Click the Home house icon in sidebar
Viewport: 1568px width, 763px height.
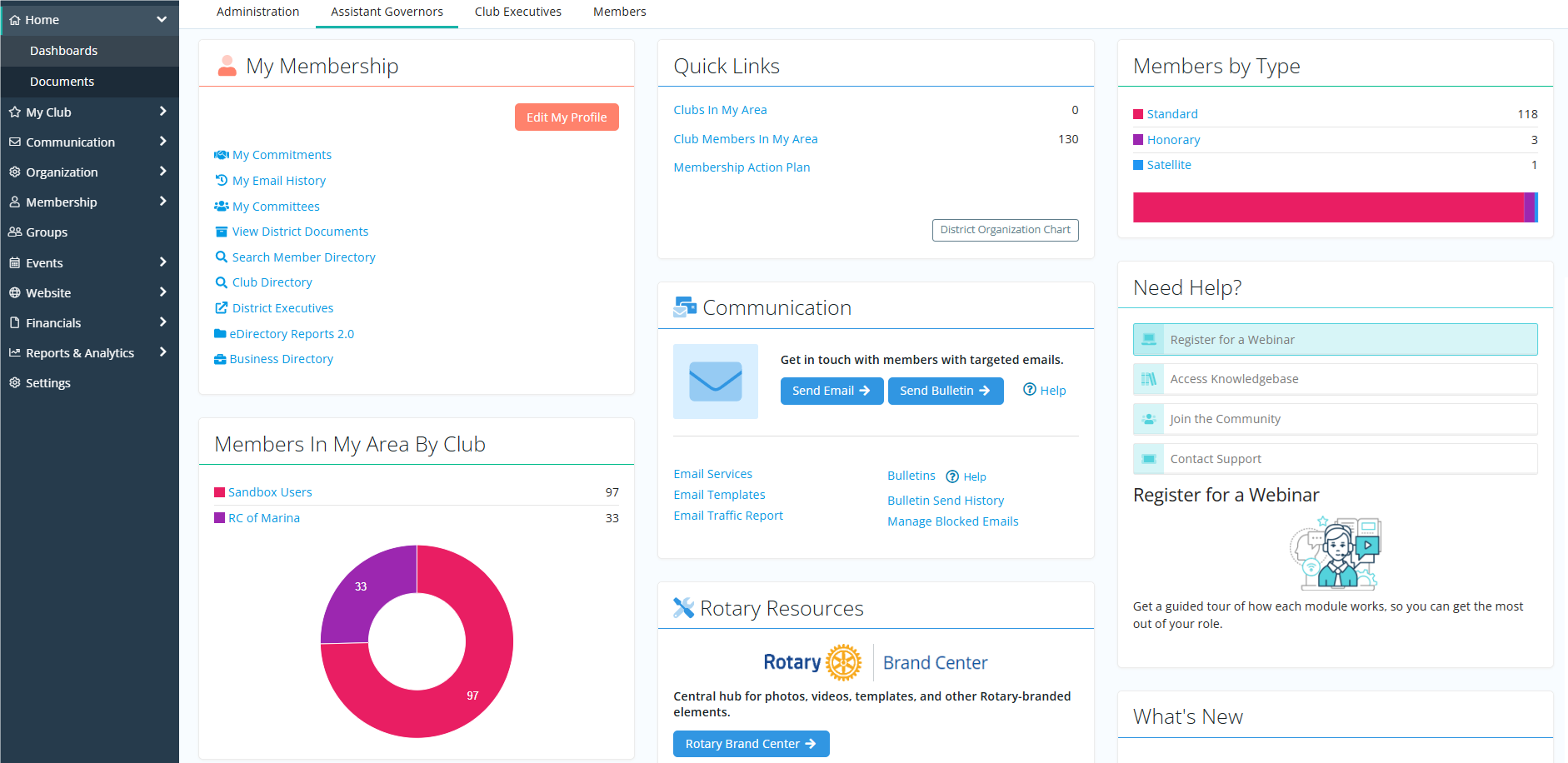15,20
